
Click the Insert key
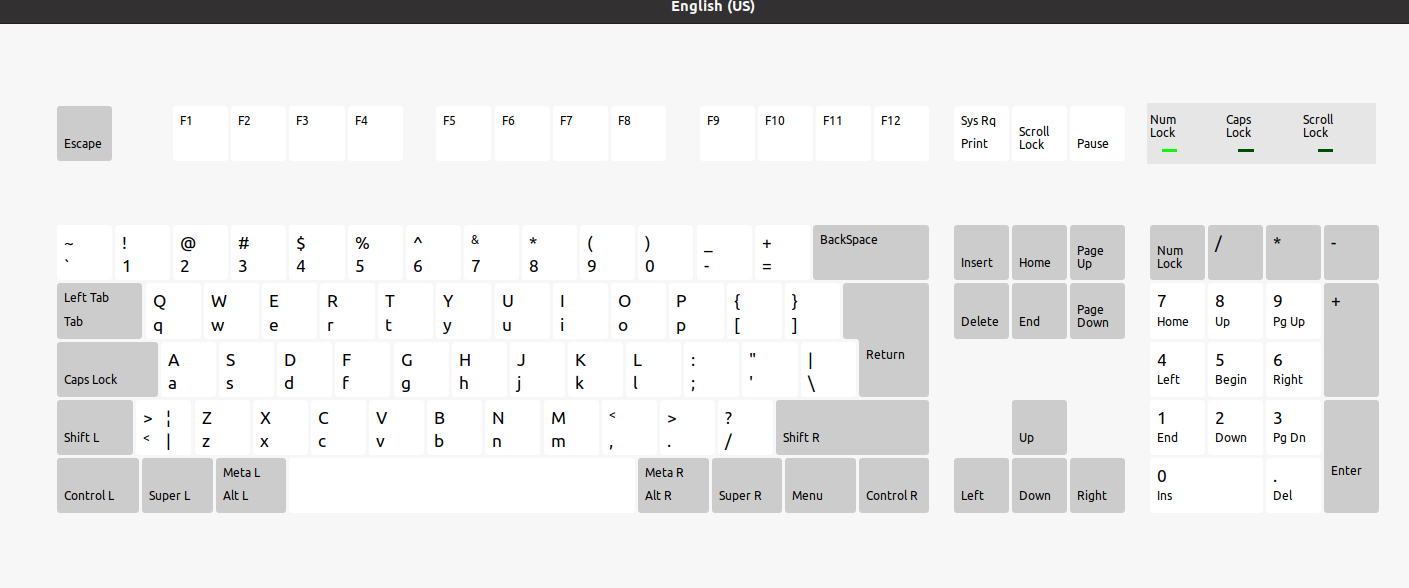(x=981, y=252)
